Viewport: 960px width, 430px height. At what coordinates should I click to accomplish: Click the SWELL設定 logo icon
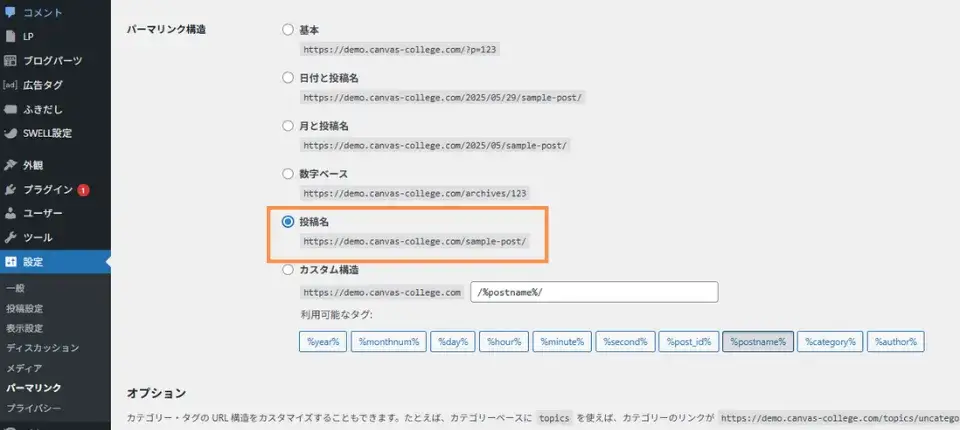pyautogui.click(x=10, y=133)
